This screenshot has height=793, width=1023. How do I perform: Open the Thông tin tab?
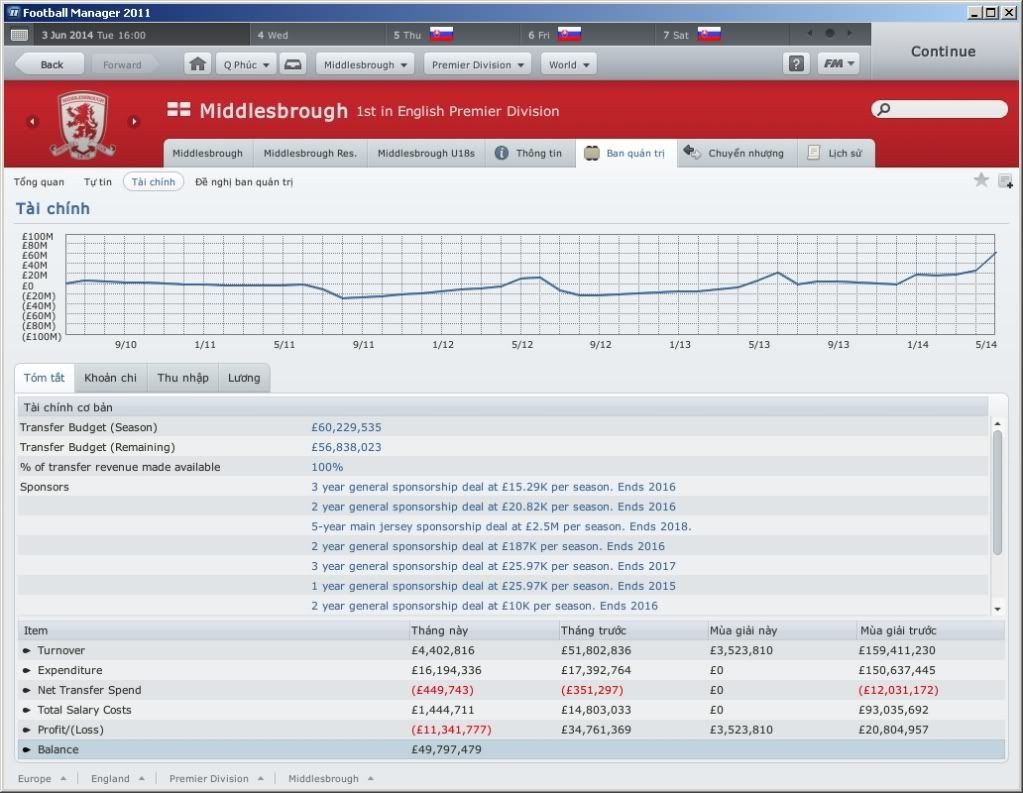click(530, 153)
